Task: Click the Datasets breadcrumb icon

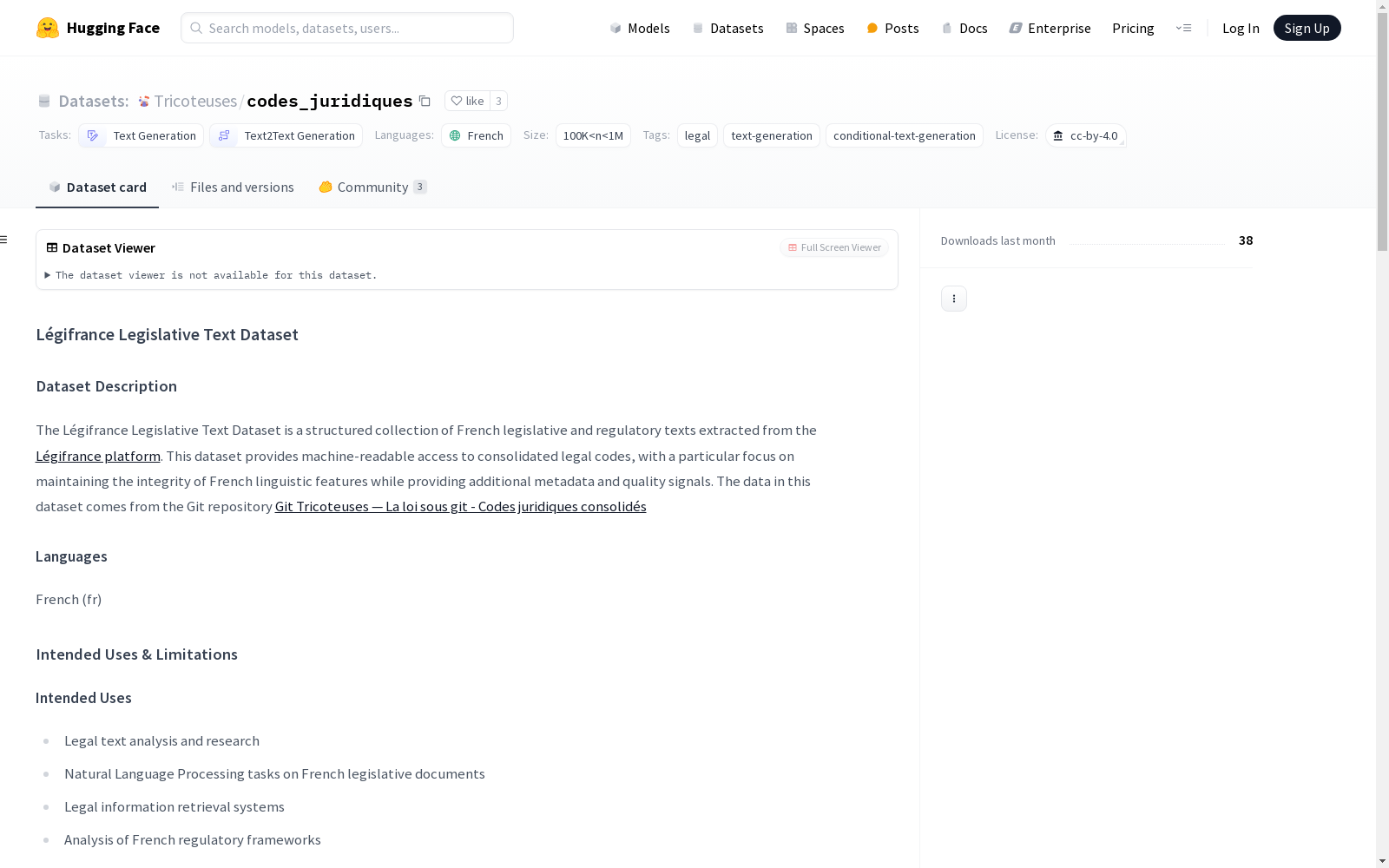Action: point(44,102)
